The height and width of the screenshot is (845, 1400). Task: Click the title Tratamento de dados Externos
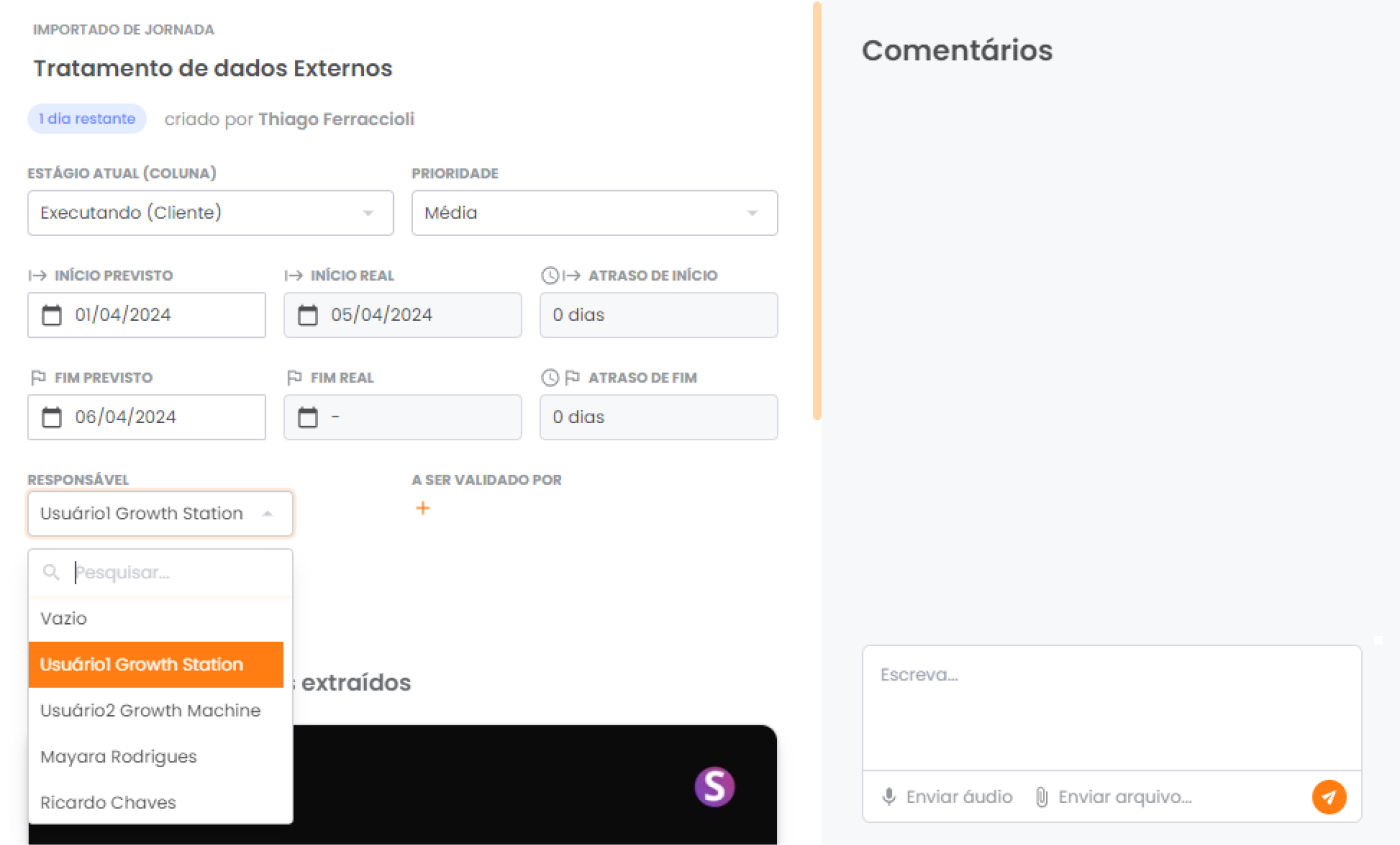(x=213, y=68)
